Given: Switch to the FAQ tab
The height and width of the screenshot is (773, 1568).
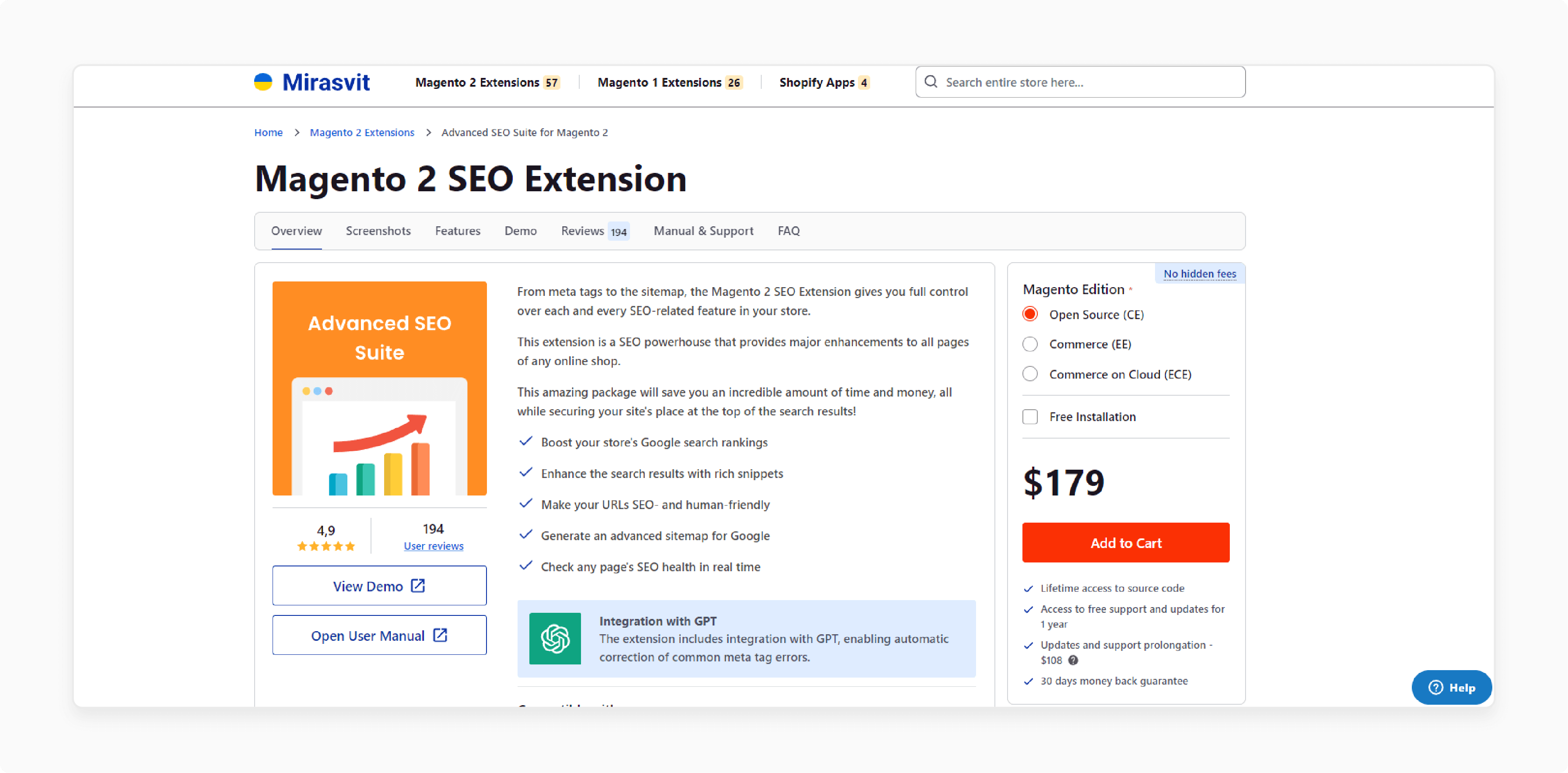Looking at the screenshot, I should click(x=788, y=231).
